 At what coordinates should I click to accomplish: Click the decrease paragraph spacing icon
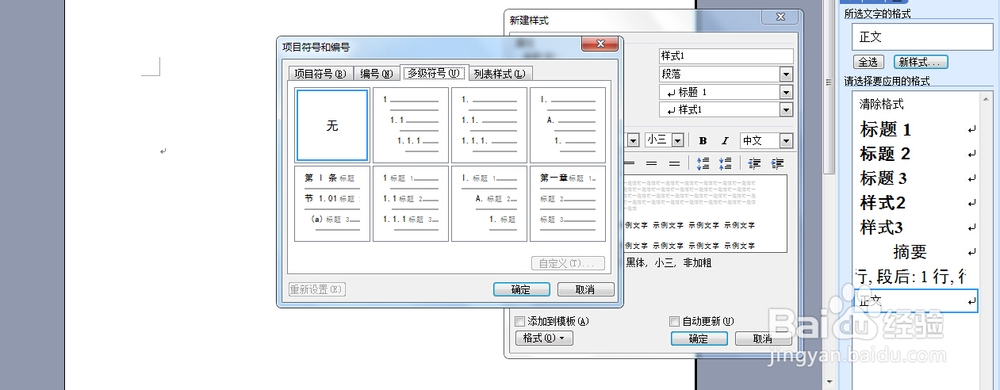coord(724,164)
